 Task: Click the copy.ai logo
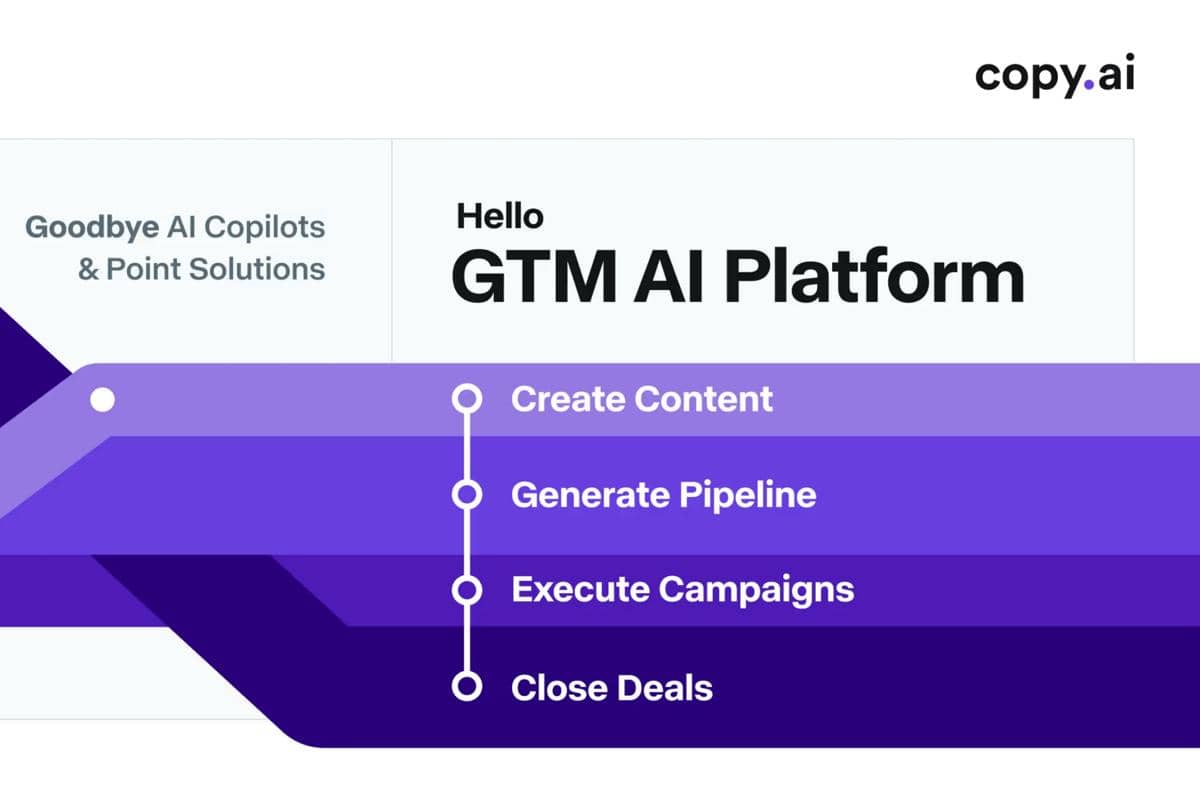[x=1054, y=76]
